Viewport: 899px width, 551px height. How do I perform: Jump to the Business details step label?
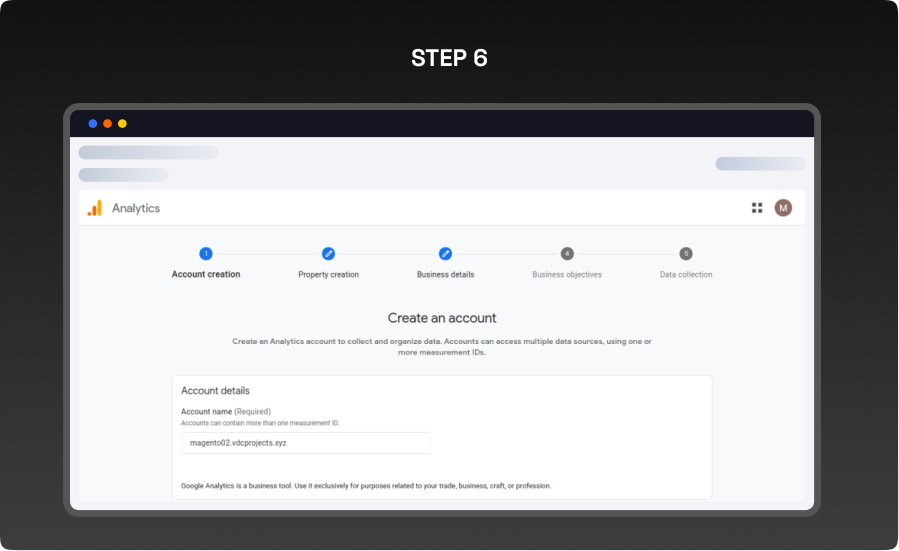[445, 274]
